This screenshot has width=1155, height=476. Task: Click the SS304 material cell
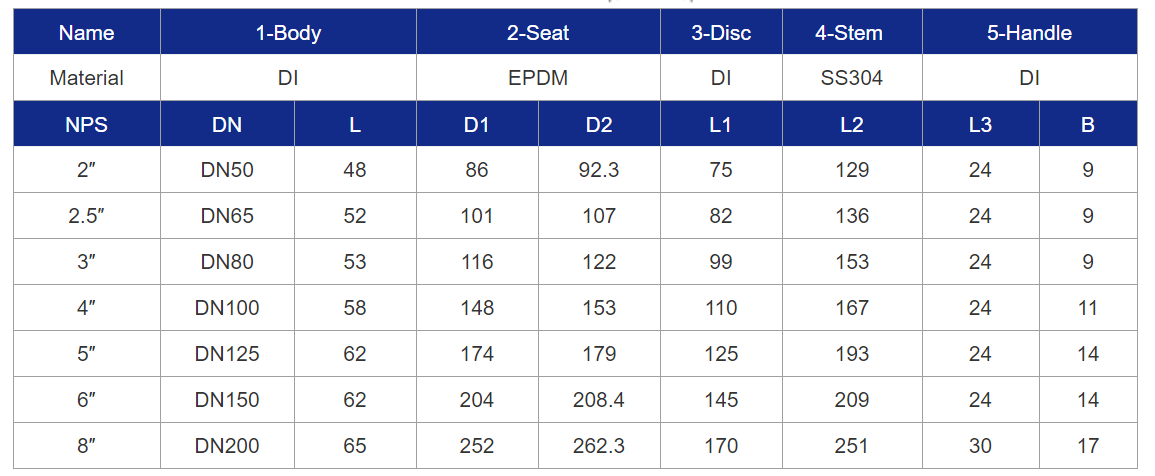(852, 78)
